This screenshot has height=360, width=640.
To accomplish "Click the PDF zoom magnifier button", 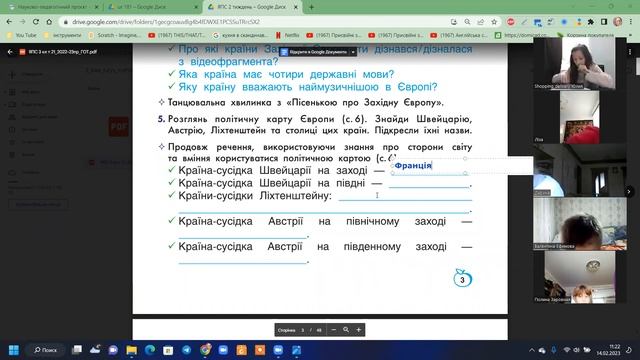I will (x=346, y=330).
